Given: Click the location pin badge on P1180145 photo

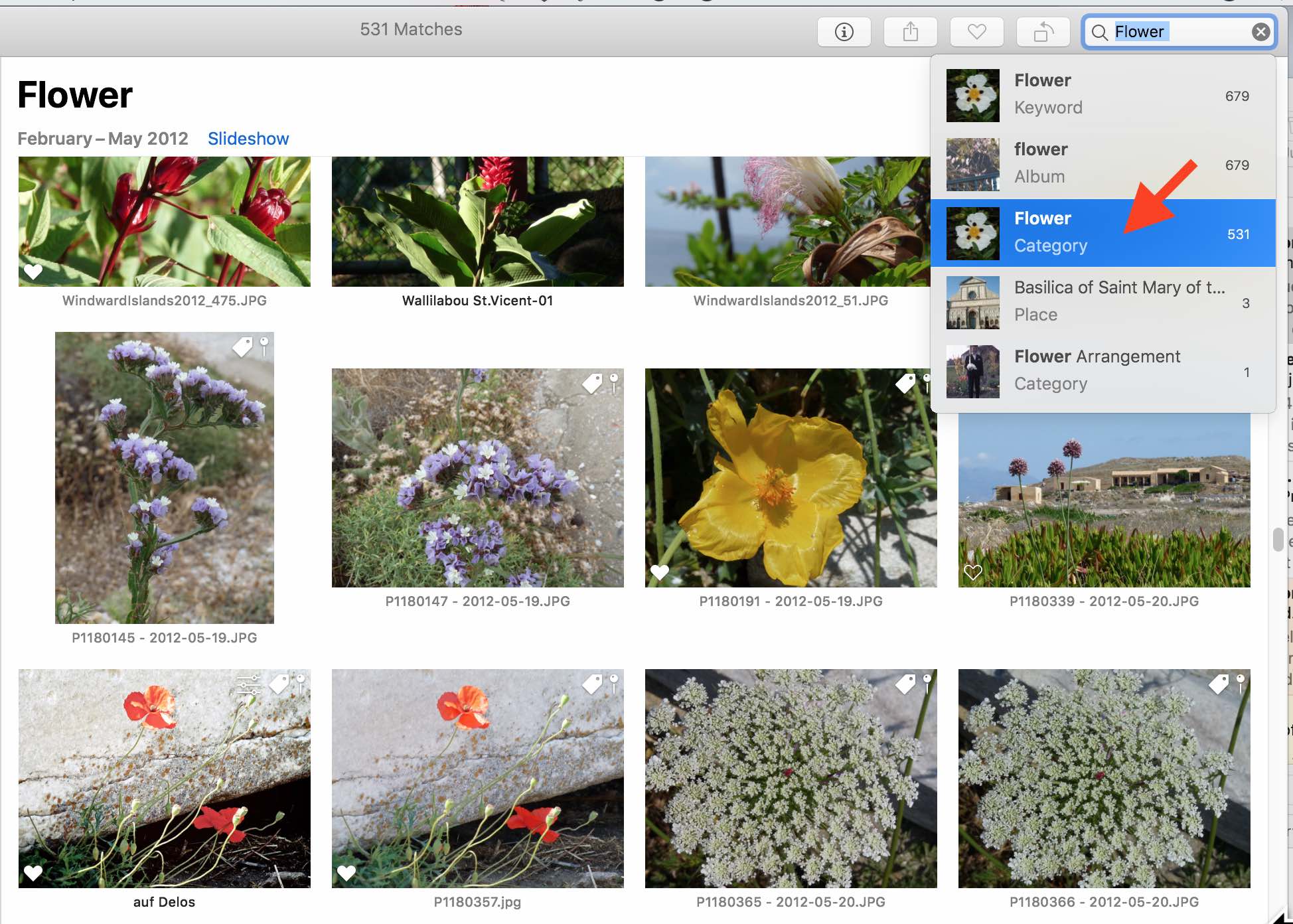Looking at the screenshot, I should click(x=264, y=345).
